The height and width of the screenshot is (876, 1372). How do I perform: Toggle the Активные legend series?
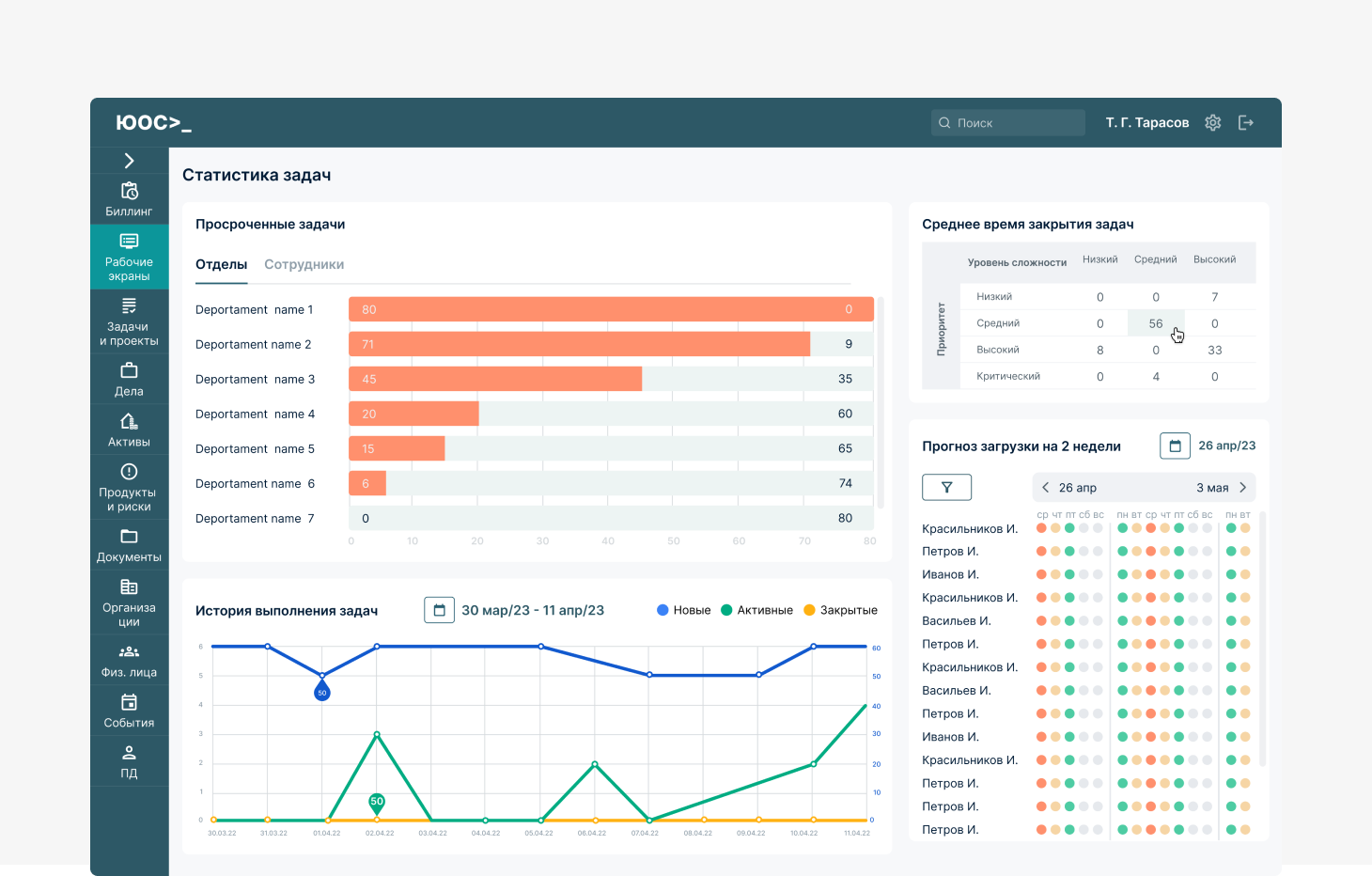(x=757, y=610)
